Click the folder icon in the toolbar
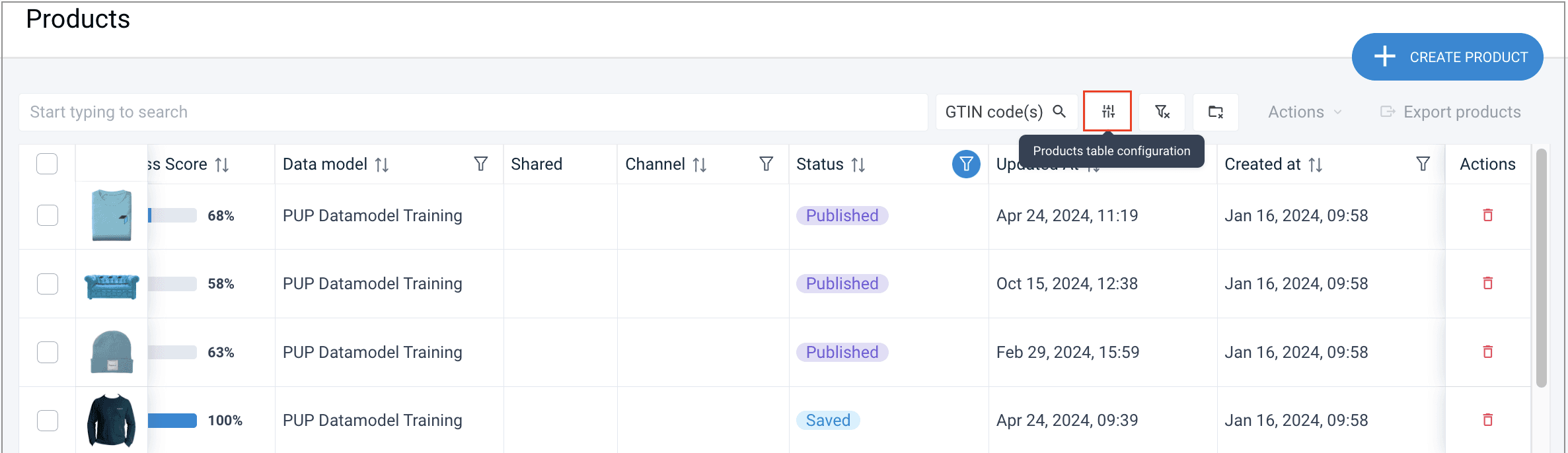 point(1215,112)
